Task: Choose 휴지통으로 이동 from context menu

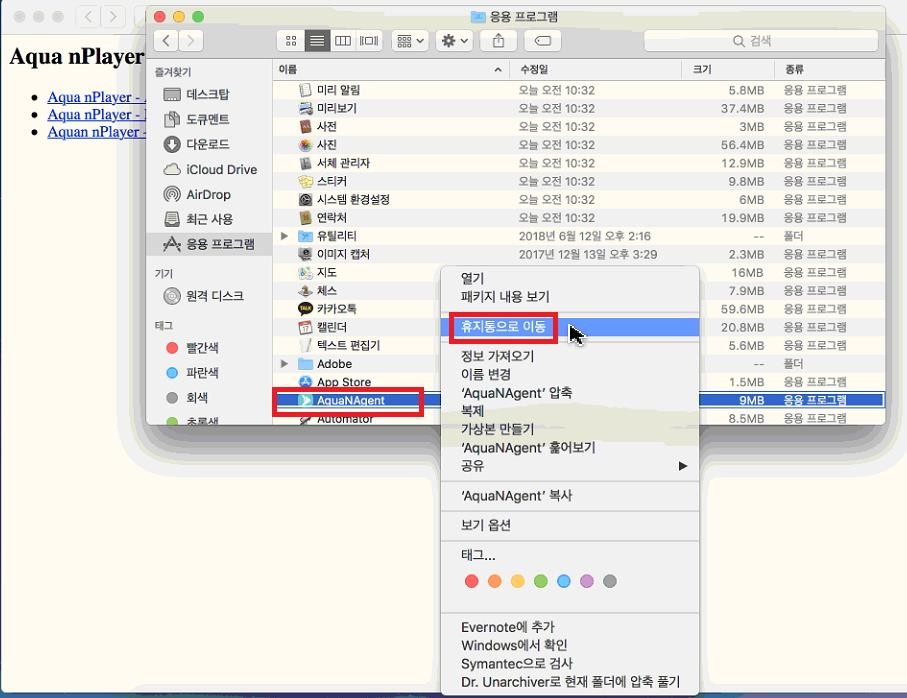Action: click(570, 327)
